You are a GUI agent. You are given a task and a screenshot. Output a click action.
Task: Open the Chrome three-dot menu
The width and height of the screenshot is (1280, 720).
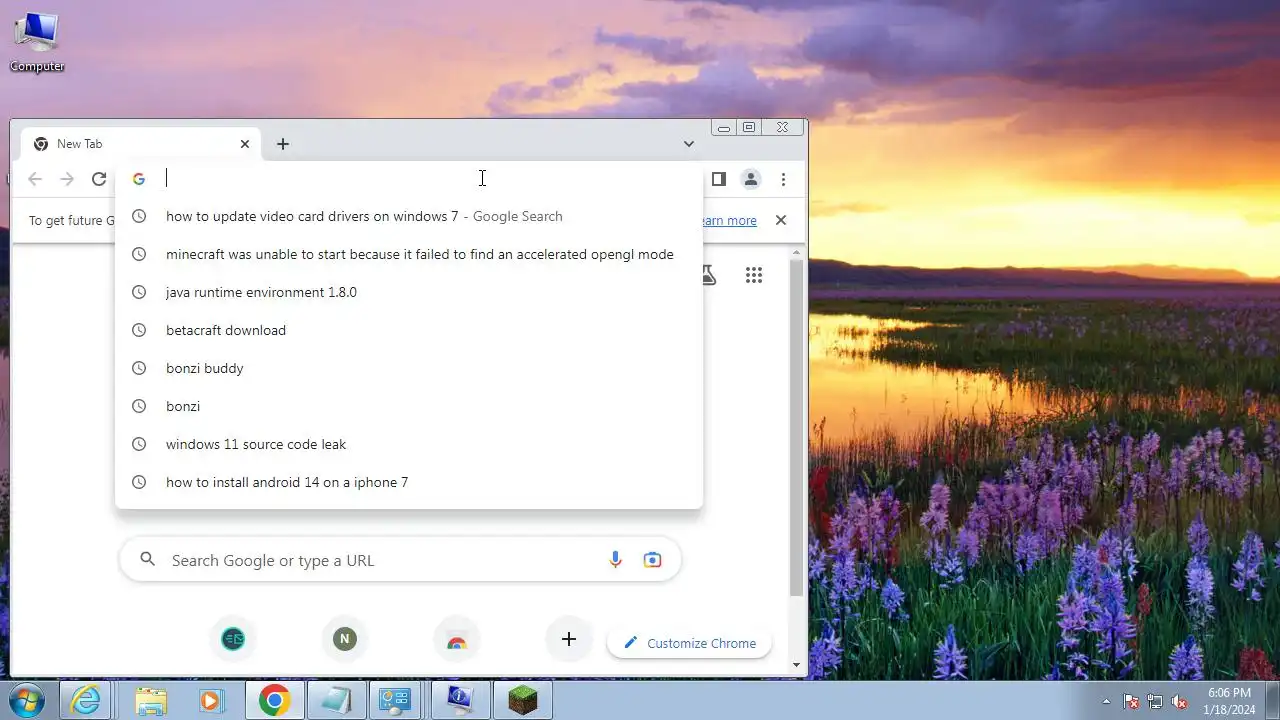(784, 179)
